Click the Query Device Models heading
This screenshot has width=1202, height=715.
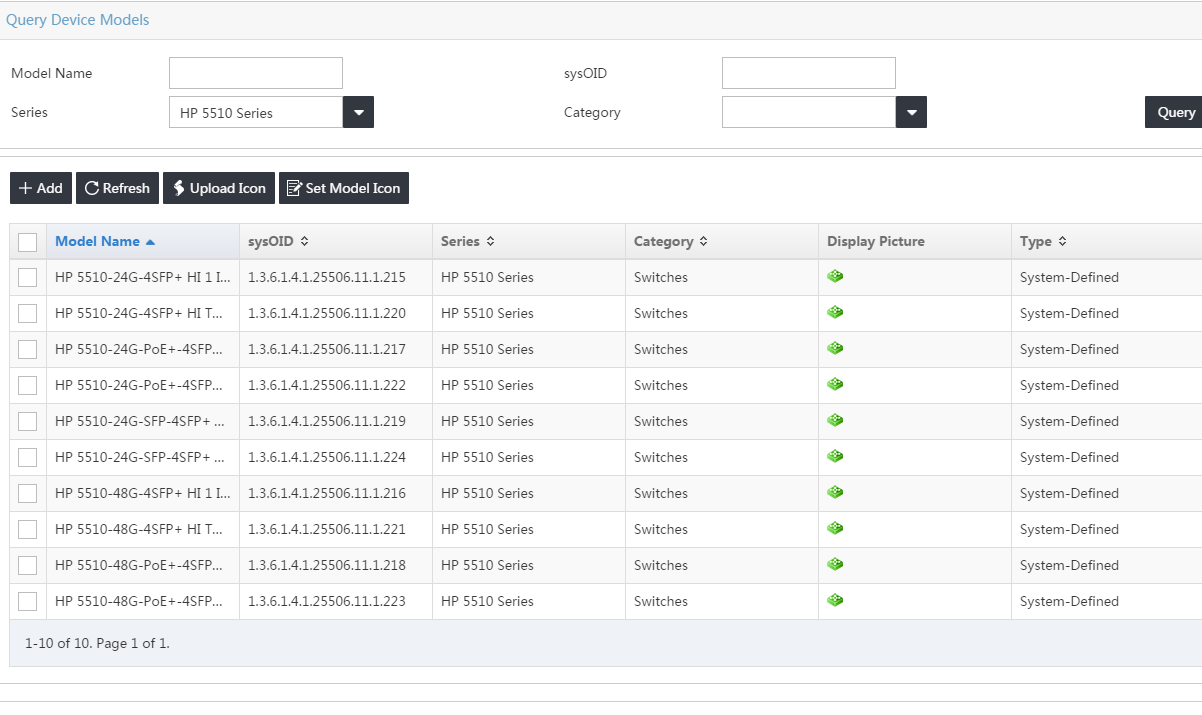[77, 20]
